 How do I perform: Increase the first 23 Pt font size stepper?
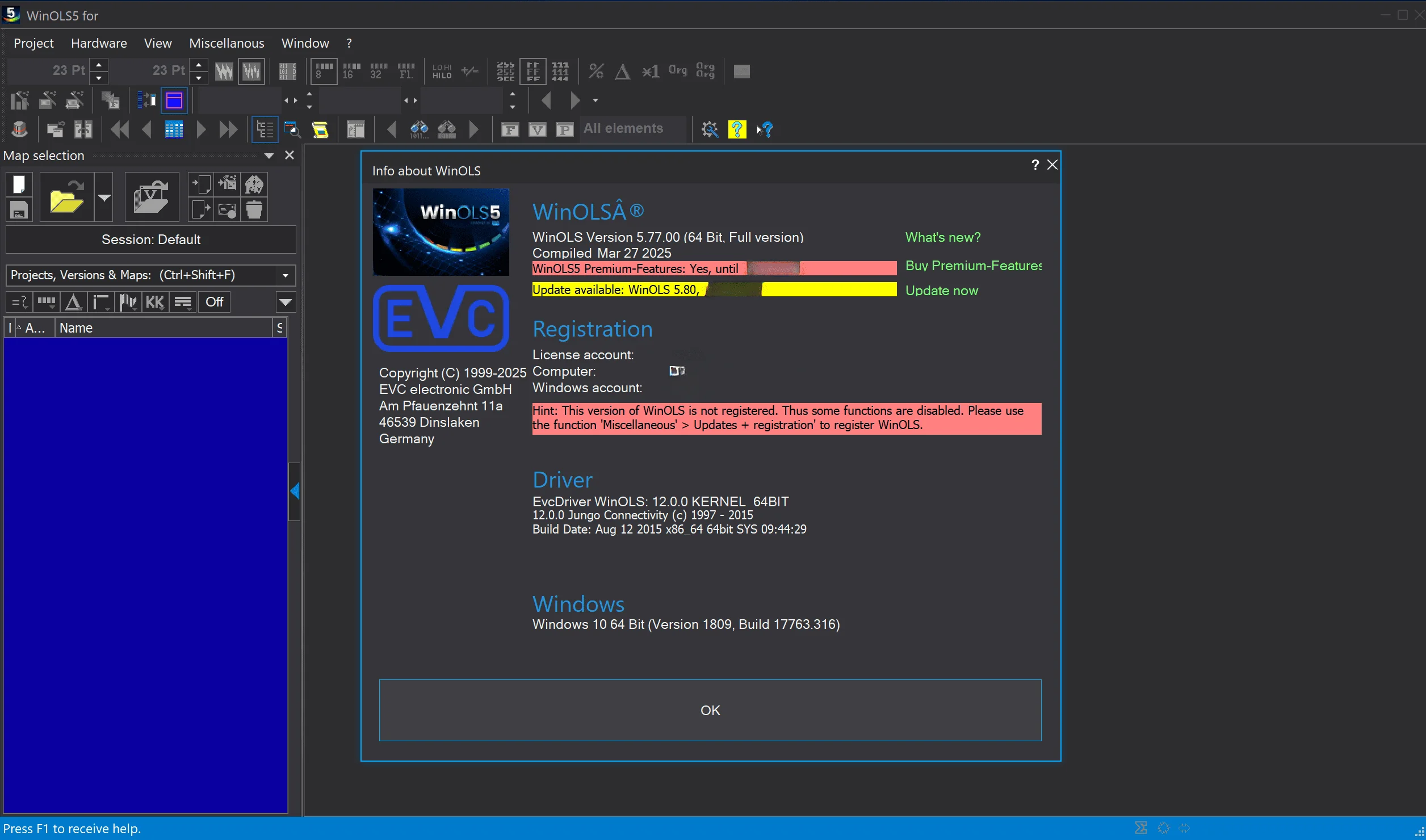click(x=99, y=65)
